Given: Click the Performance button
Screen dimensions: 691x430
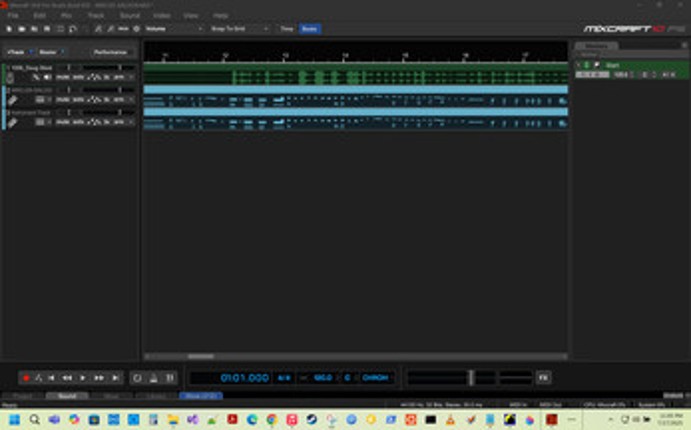Looking at the screenshot, I should pyautogui.click(x=110, y=52).
